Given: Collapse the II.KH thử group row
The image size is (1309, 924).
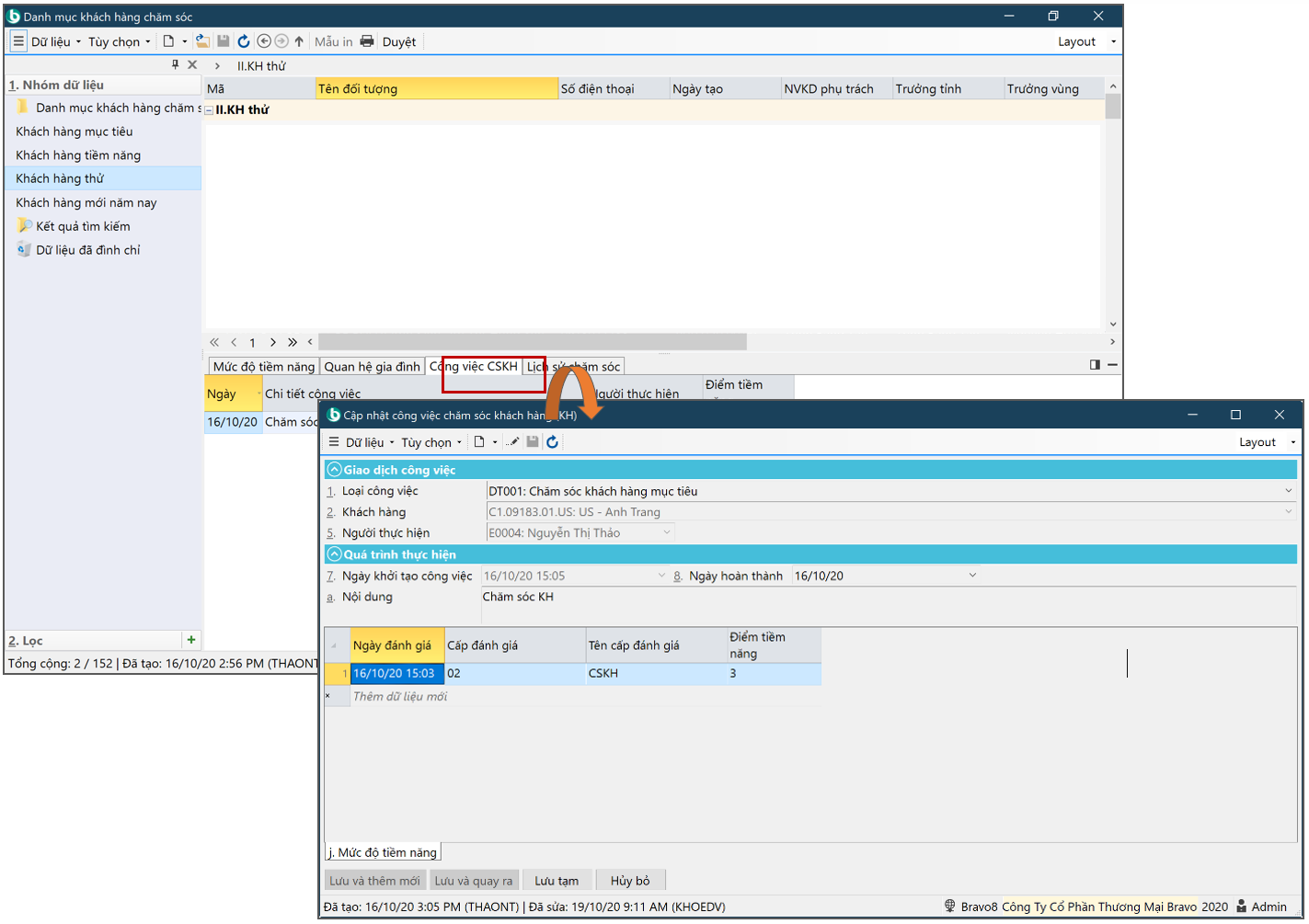Looking at the screenshot, I should [209, 110].
